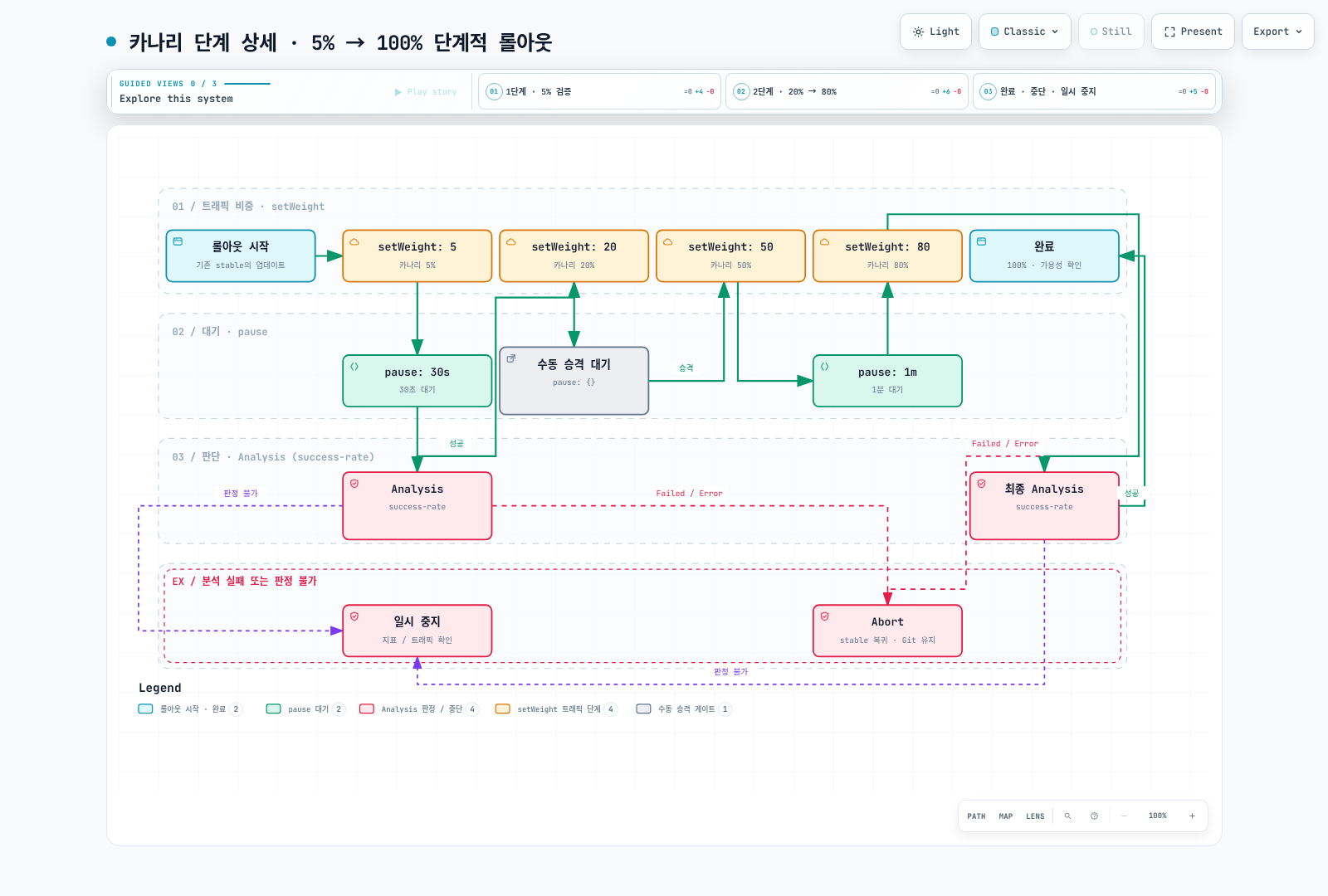
Task: Select guided view 03 완료 · 중단 · 일시 중지
Action: [1094, 91]
